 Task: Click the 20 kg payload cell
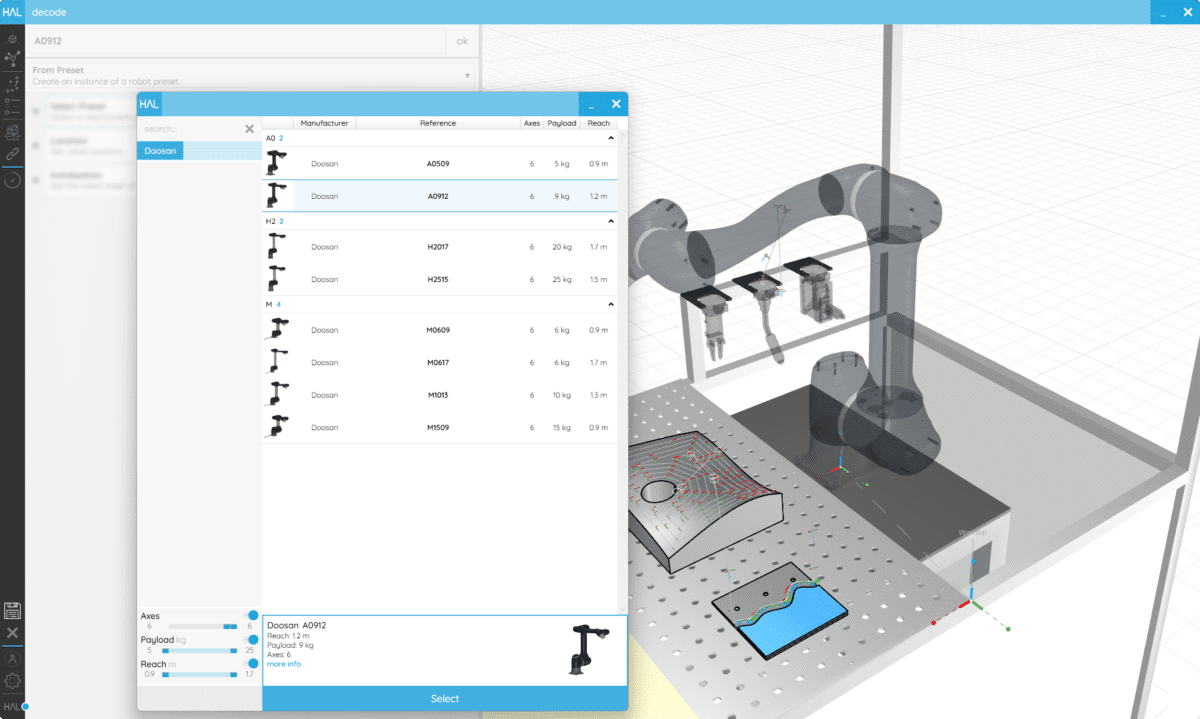coord(562,246)
